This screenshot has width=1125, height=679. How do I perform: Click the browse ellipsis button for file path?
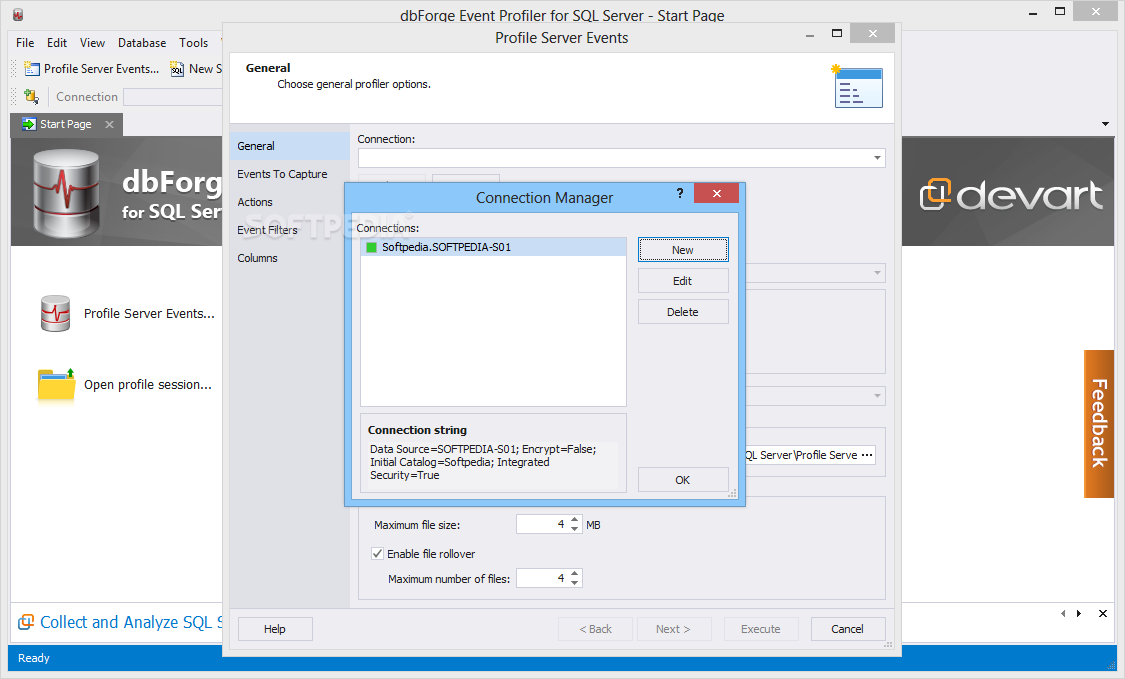867,455
